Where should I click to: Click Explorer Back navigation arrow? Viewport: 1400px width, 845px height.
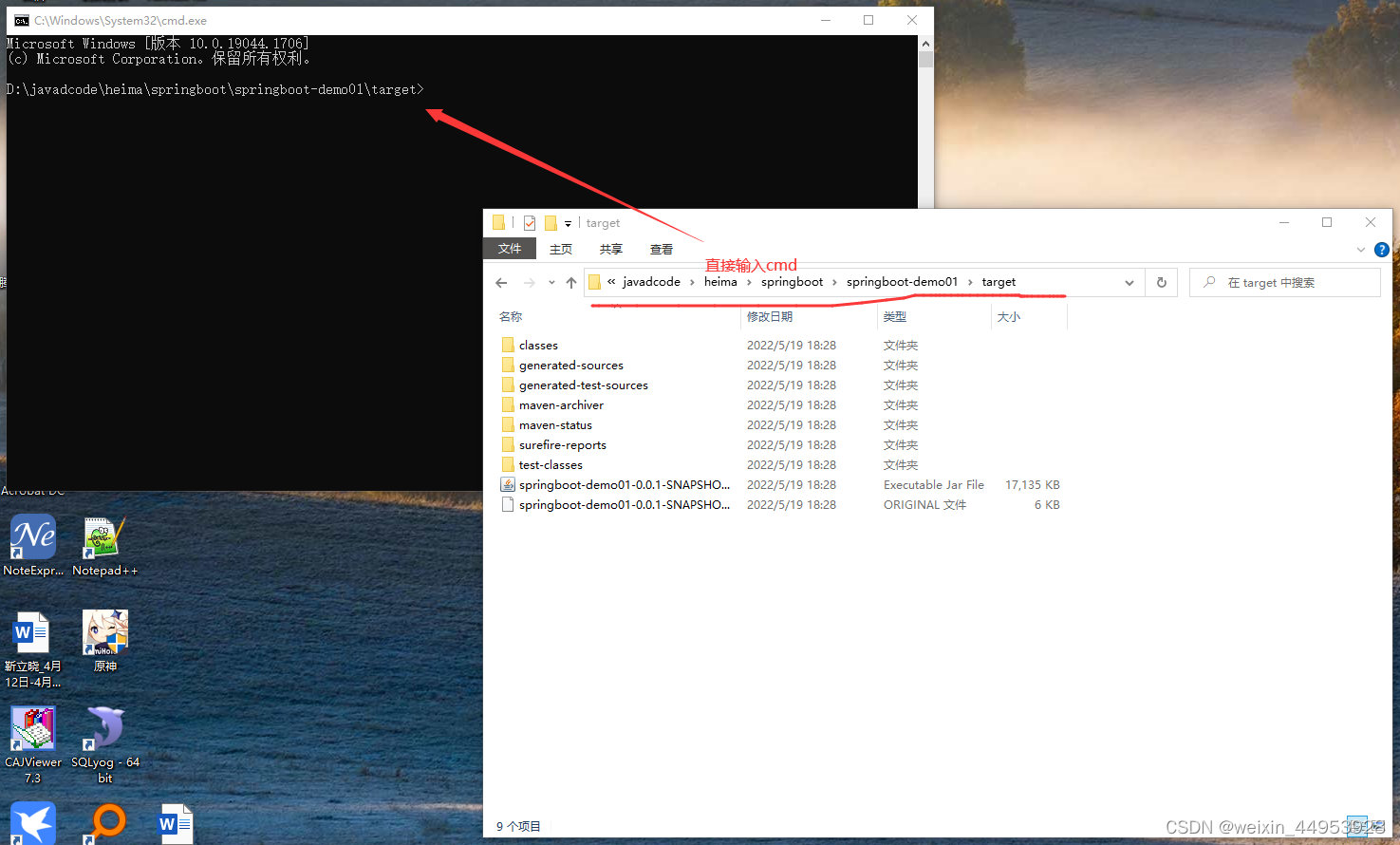501,282
